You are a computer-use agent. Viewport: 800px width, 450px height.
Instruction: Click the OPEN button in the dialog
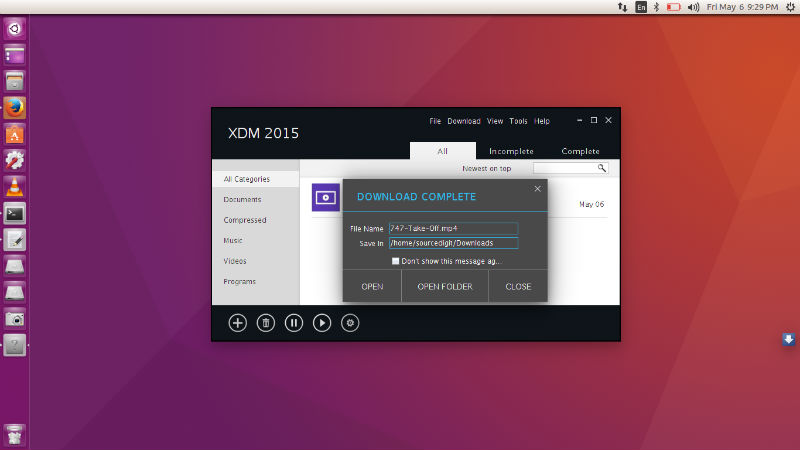pyautogui.click(x=372, y=287)
